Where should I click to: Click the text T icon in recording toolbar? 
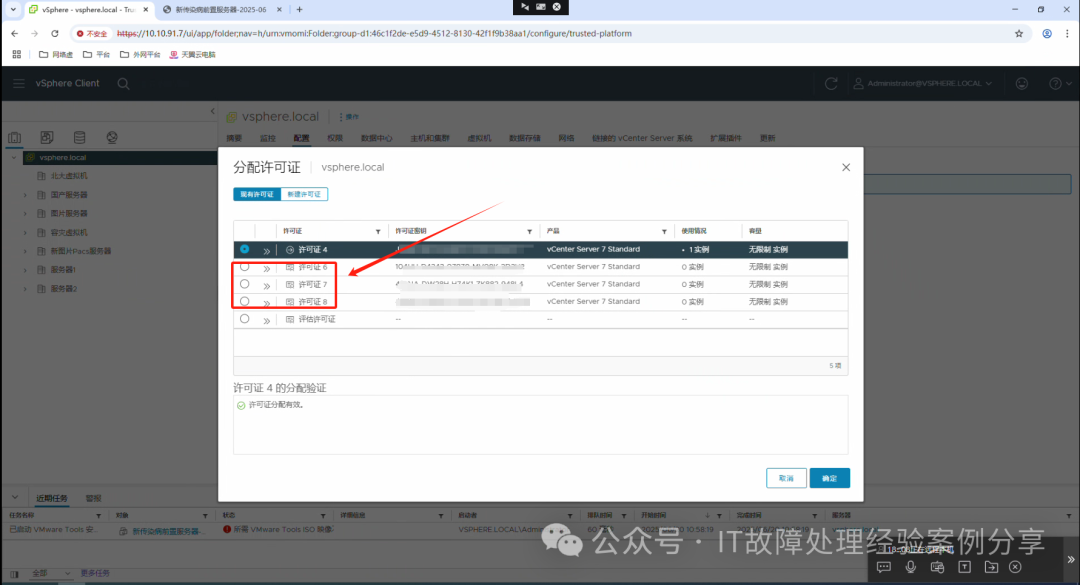pyautogui.click(x=964, y=566)
